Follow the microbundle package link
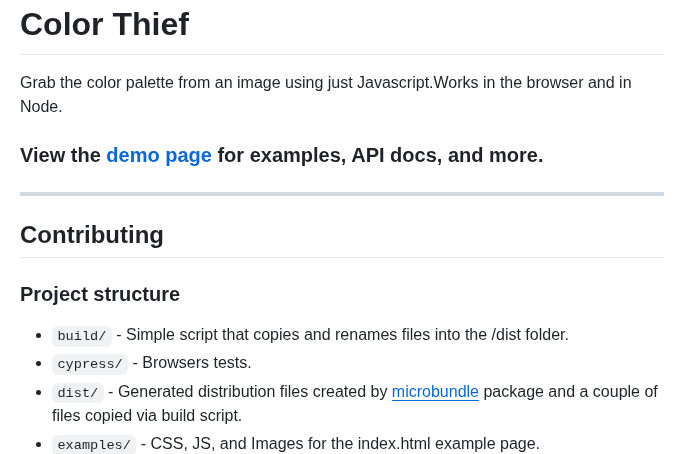 [x=435, y=392]
